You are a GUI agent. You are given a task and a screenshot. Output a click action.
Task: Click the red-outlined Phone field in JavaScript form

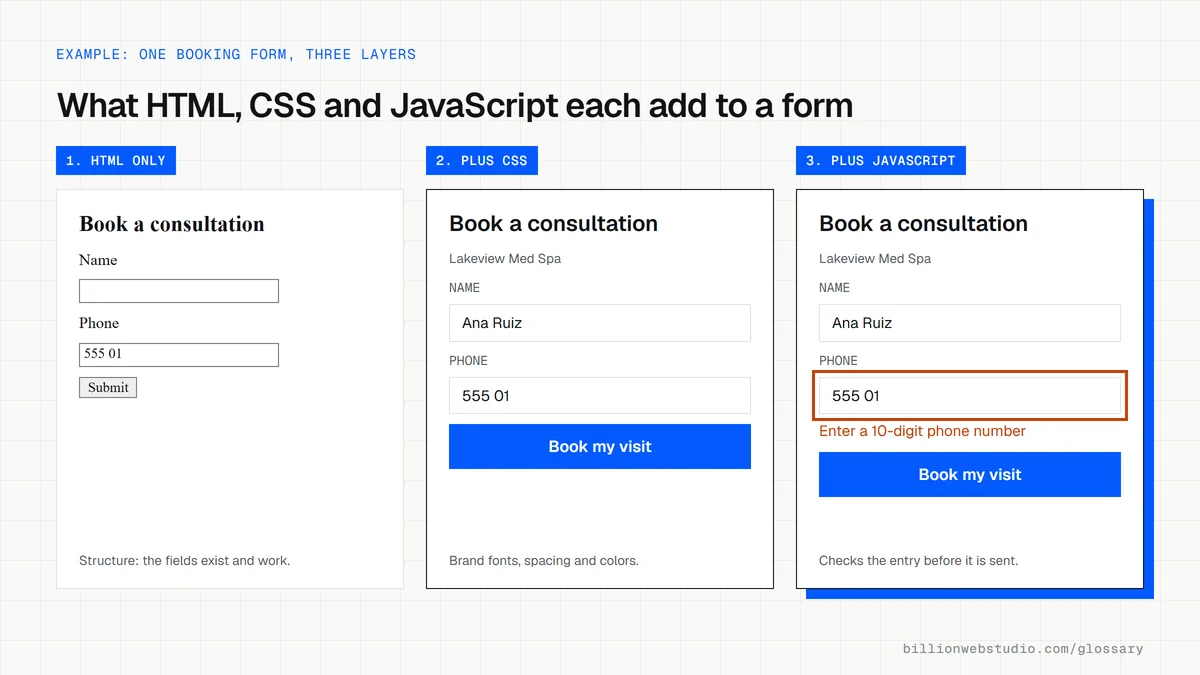click(970, 396)
